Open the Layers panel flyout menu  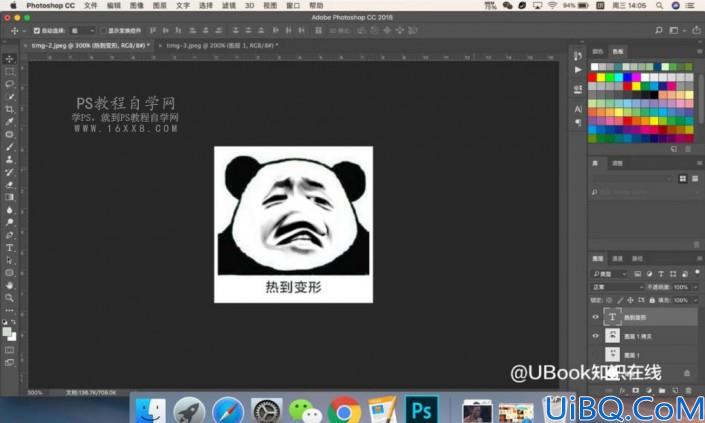699,258
